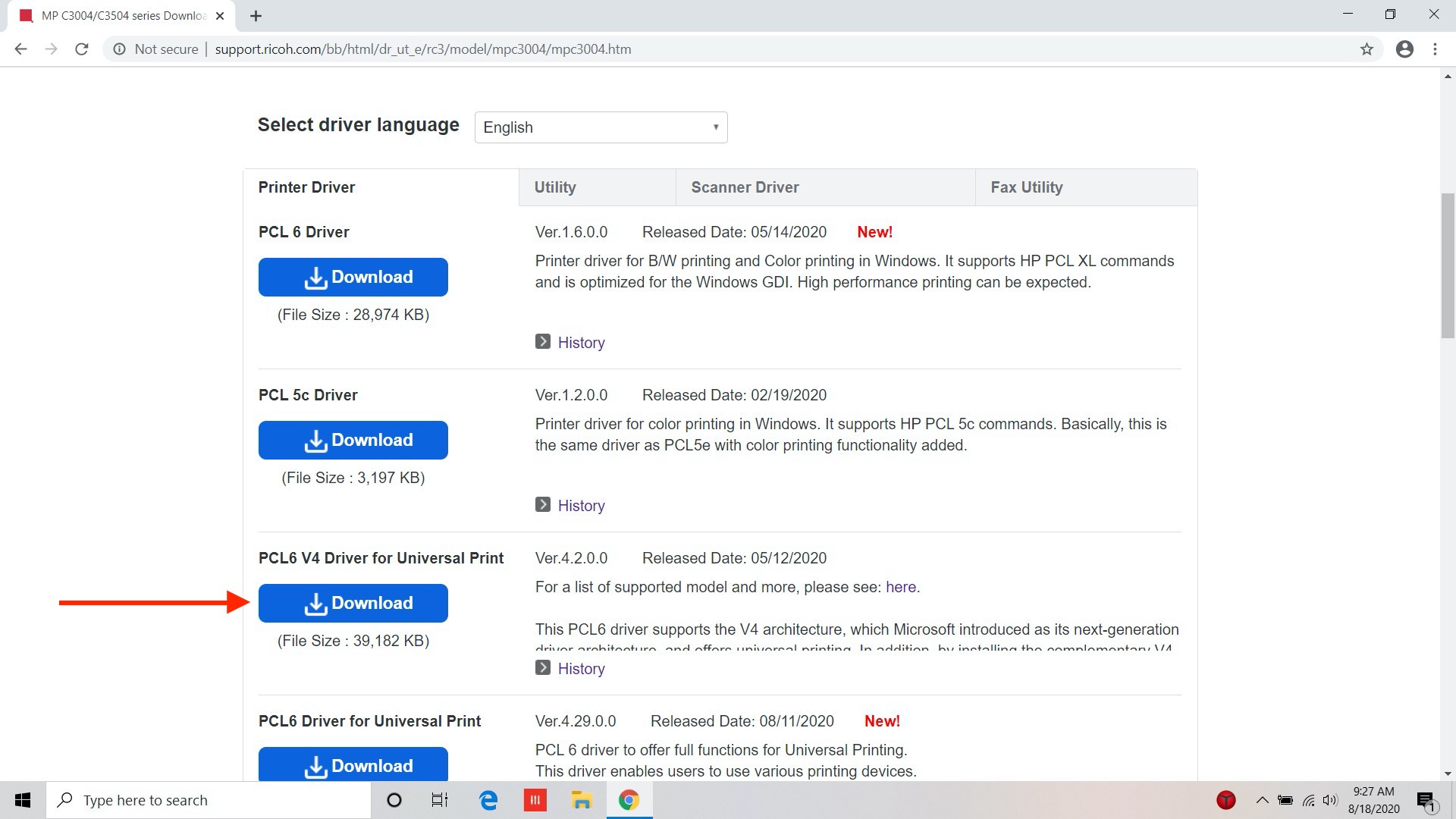Screen dimensions: 1456x819
Task: Open the Wi-Fi network icon
Action: [1309, 800]
